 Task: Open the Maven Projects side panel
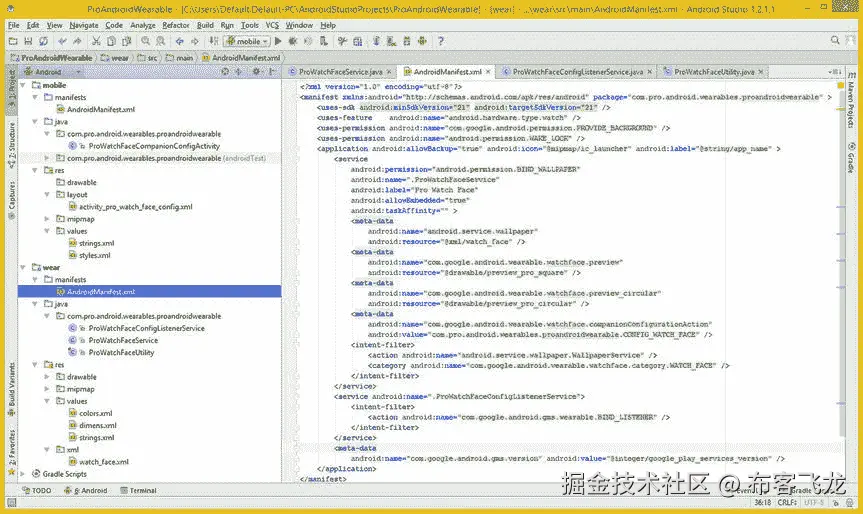click(851, 101)
